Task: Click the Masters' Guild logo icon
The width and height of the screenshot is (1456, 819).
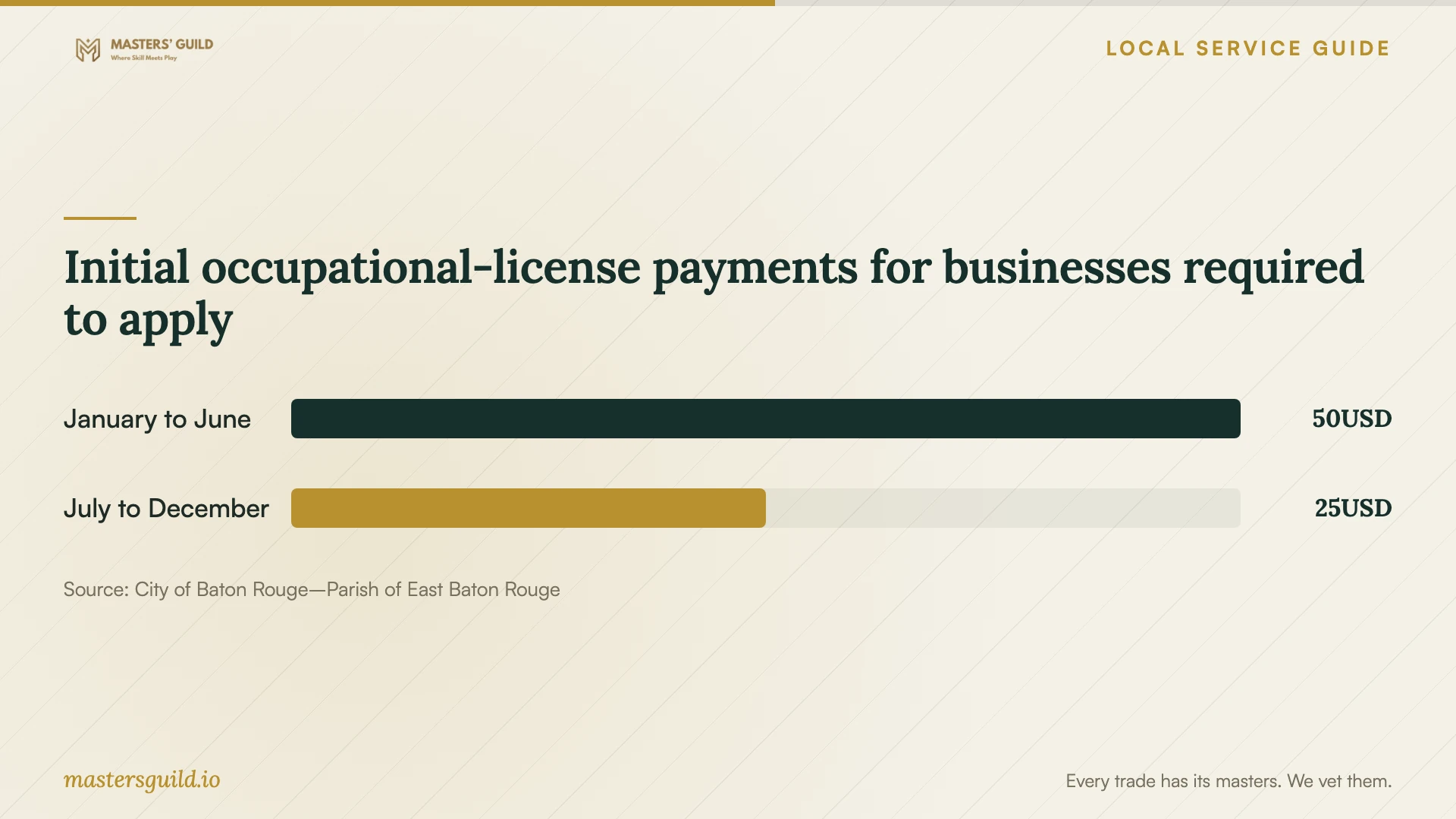Action: [x=88, y=50]
